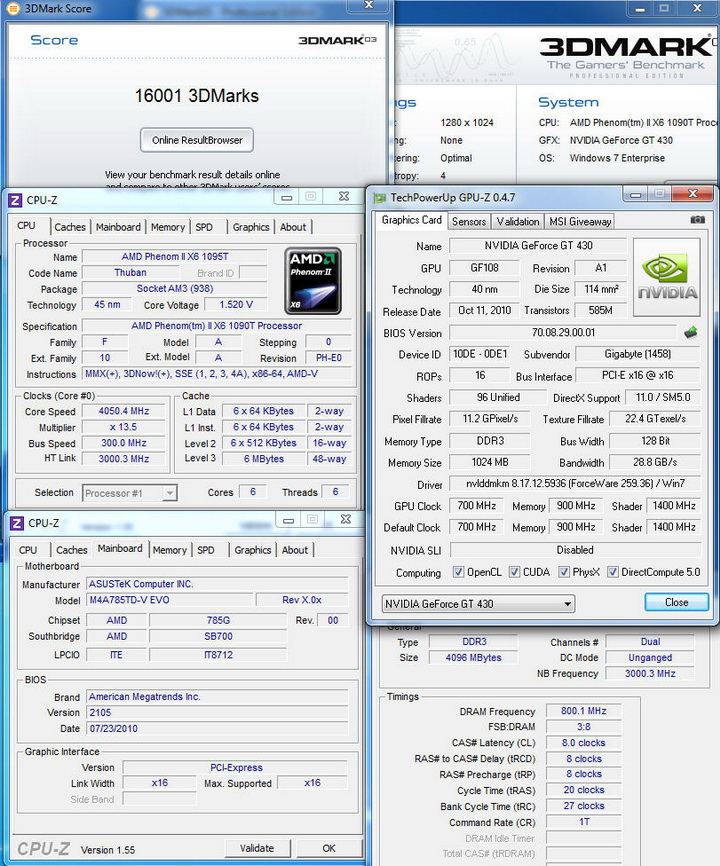Click the BIOS Version field 70.08.29.00.01

click(563, 332)
